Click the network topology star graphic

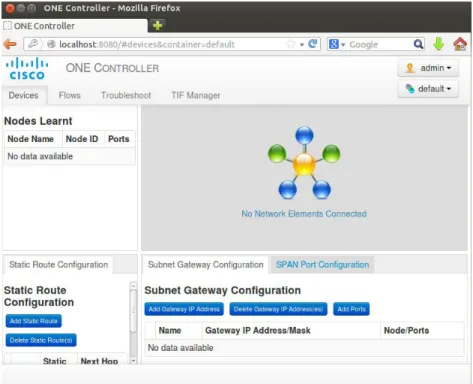point(304,163)
